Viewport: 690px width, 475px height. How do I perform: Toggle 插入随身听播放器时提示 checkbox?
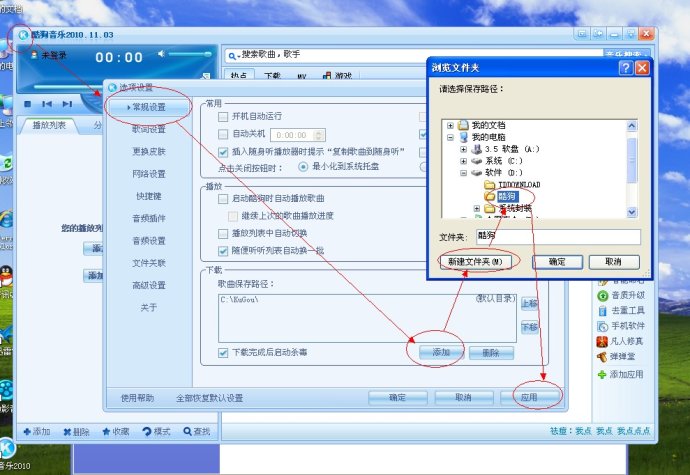point(223,152)
